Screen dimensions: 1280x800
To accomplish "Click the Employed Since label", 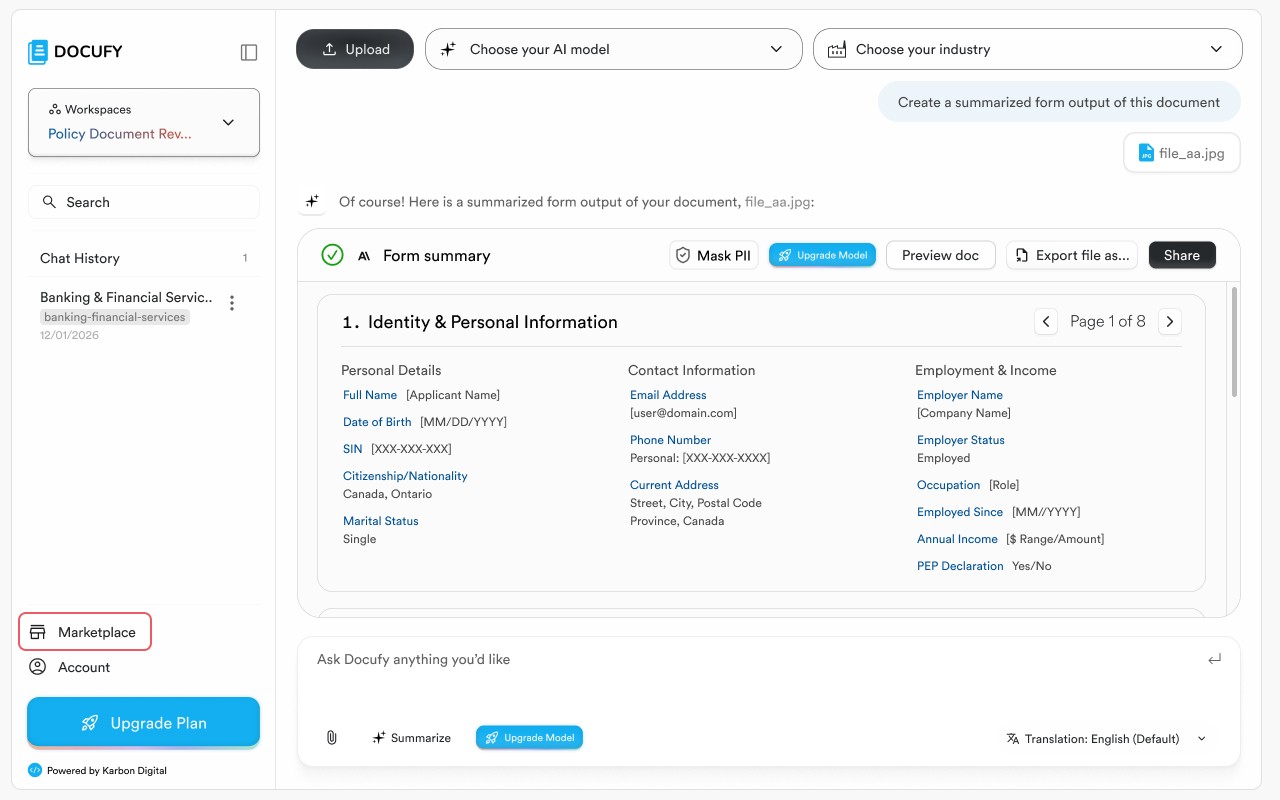I will pos(960,512).
